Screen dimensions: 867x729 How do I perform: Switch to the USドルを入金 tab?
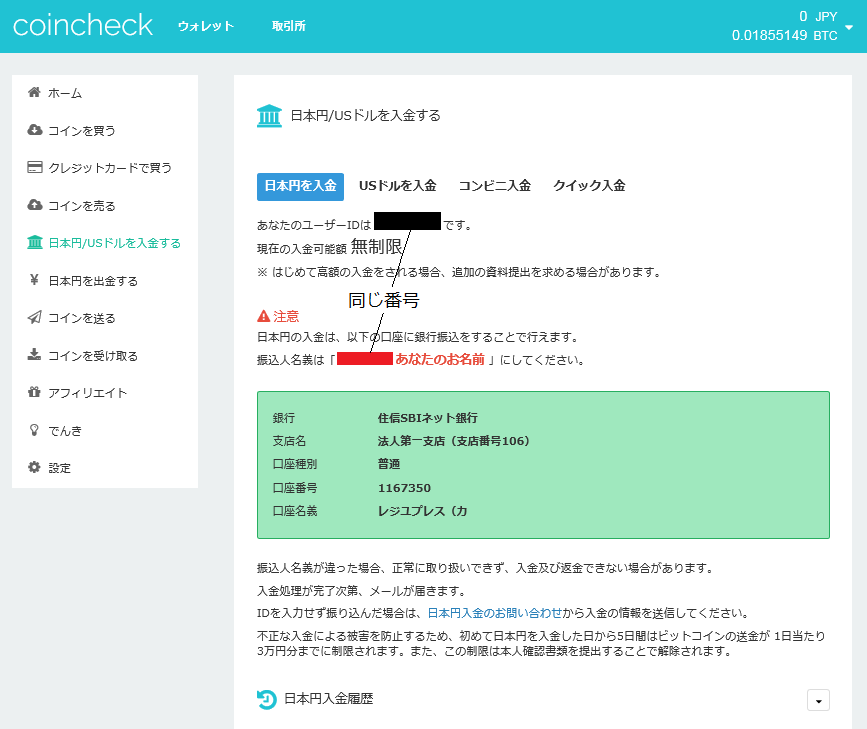pos(398,186)
